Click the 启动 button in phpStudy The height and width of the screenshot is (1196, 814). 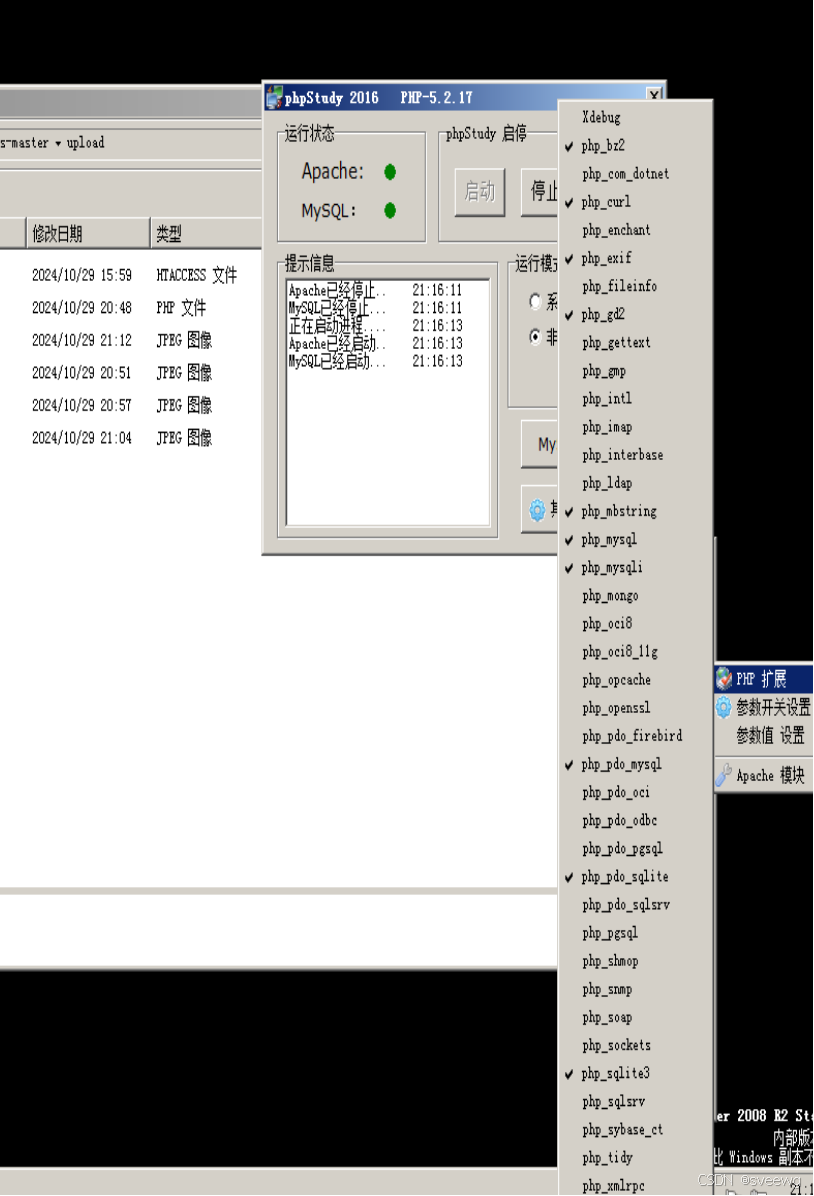(x=480, y=191)
